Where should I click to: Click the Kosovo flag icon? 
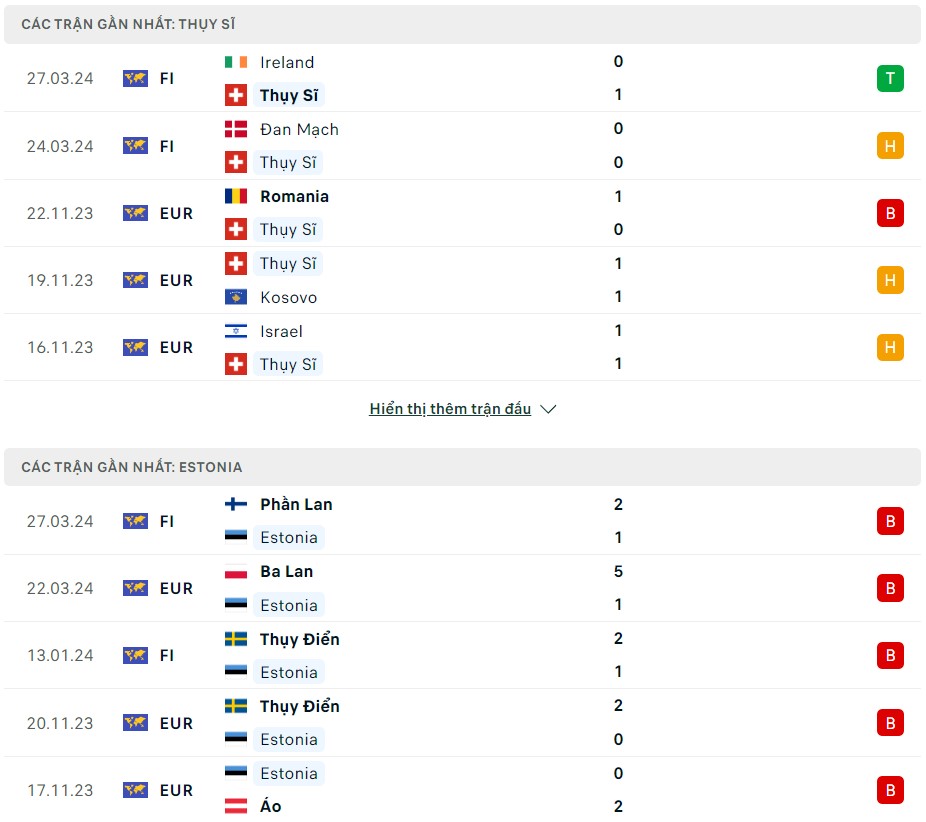click(x=236, y=297)
